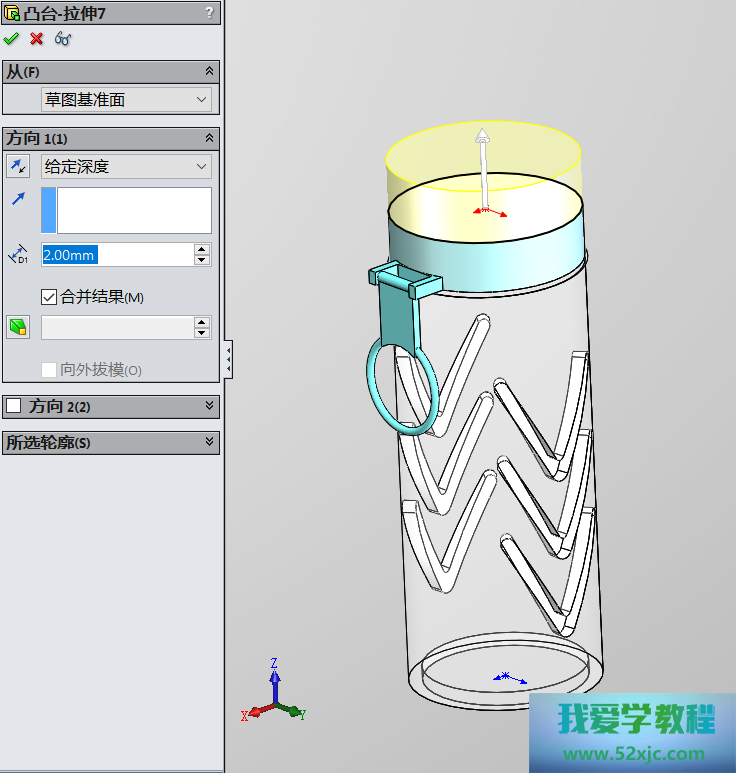This screenshot has width=736, height=773.
Task: Open the 给定深度 end condition dropdown
Action: pyautogui.click(x=126, y=167)
